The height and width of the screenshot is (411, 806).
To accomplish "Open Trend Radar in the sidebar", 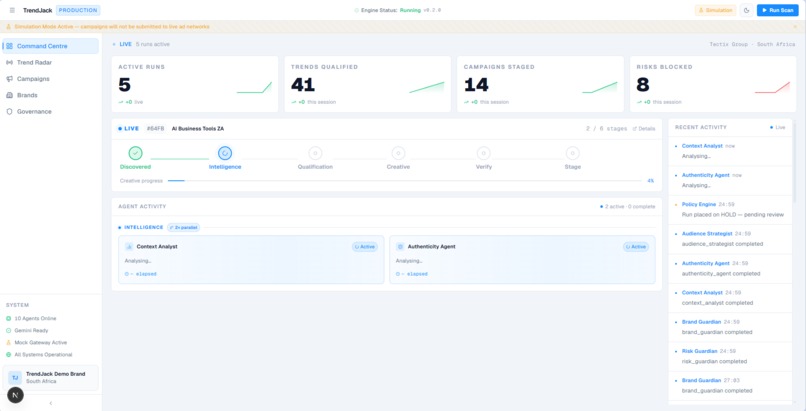I will pos(50,63).
